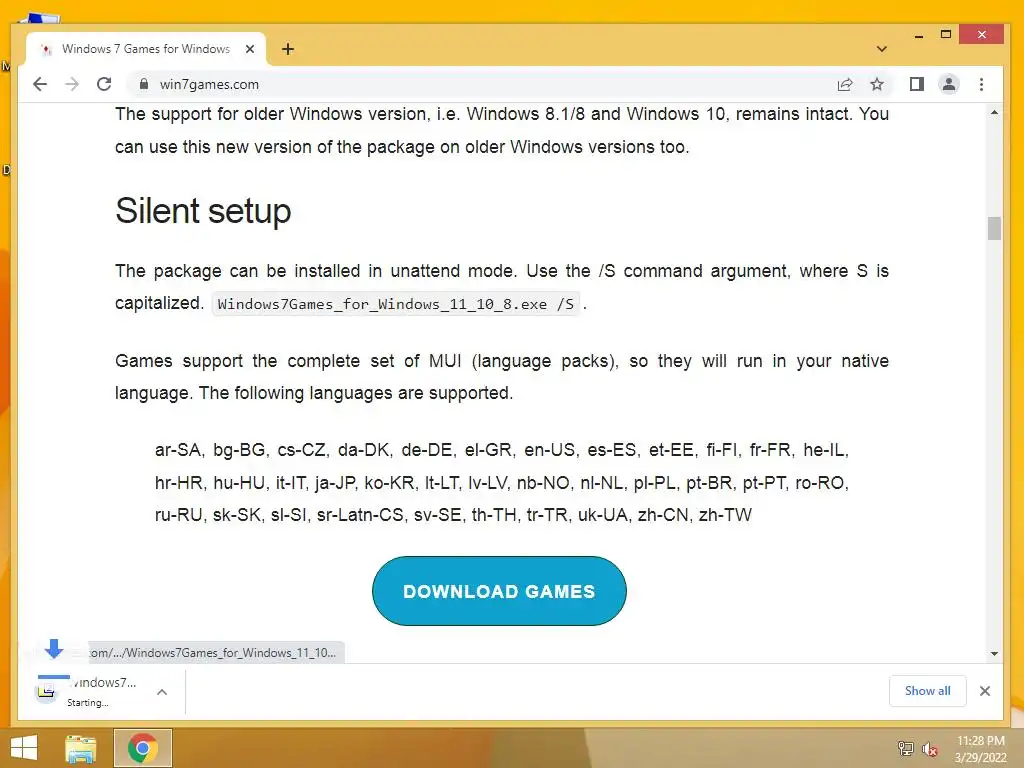Open Chrome side panel
Image resolution: width=1024 pixels, height=768 pixels.
(x=916, y=84)
